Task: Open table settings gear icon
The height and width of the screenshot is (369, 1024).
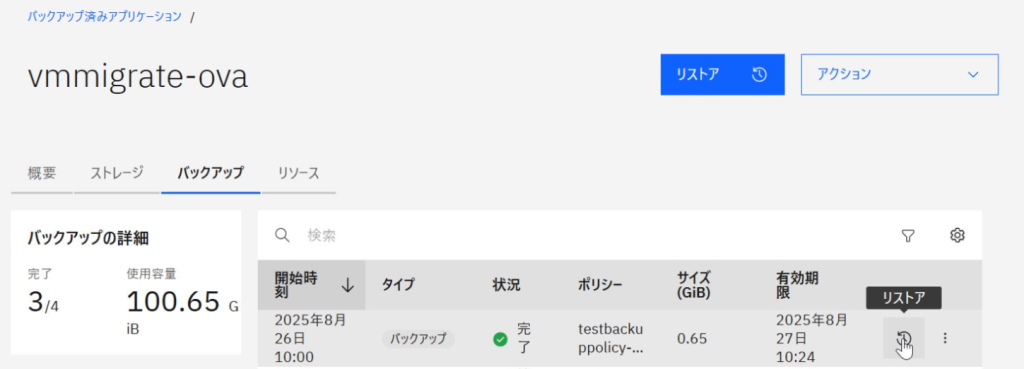Action: tap(957, 235)
